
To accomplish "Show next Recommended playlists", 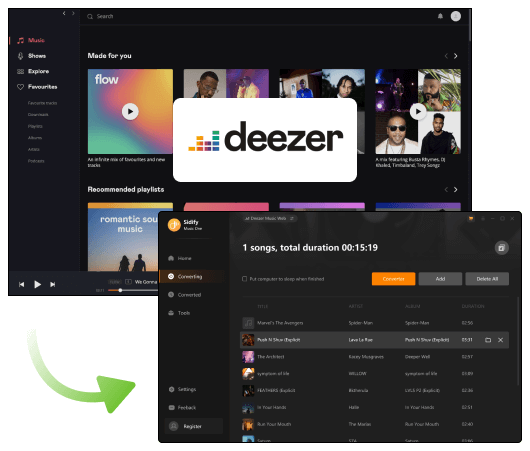I will click(x=456, y=190).
